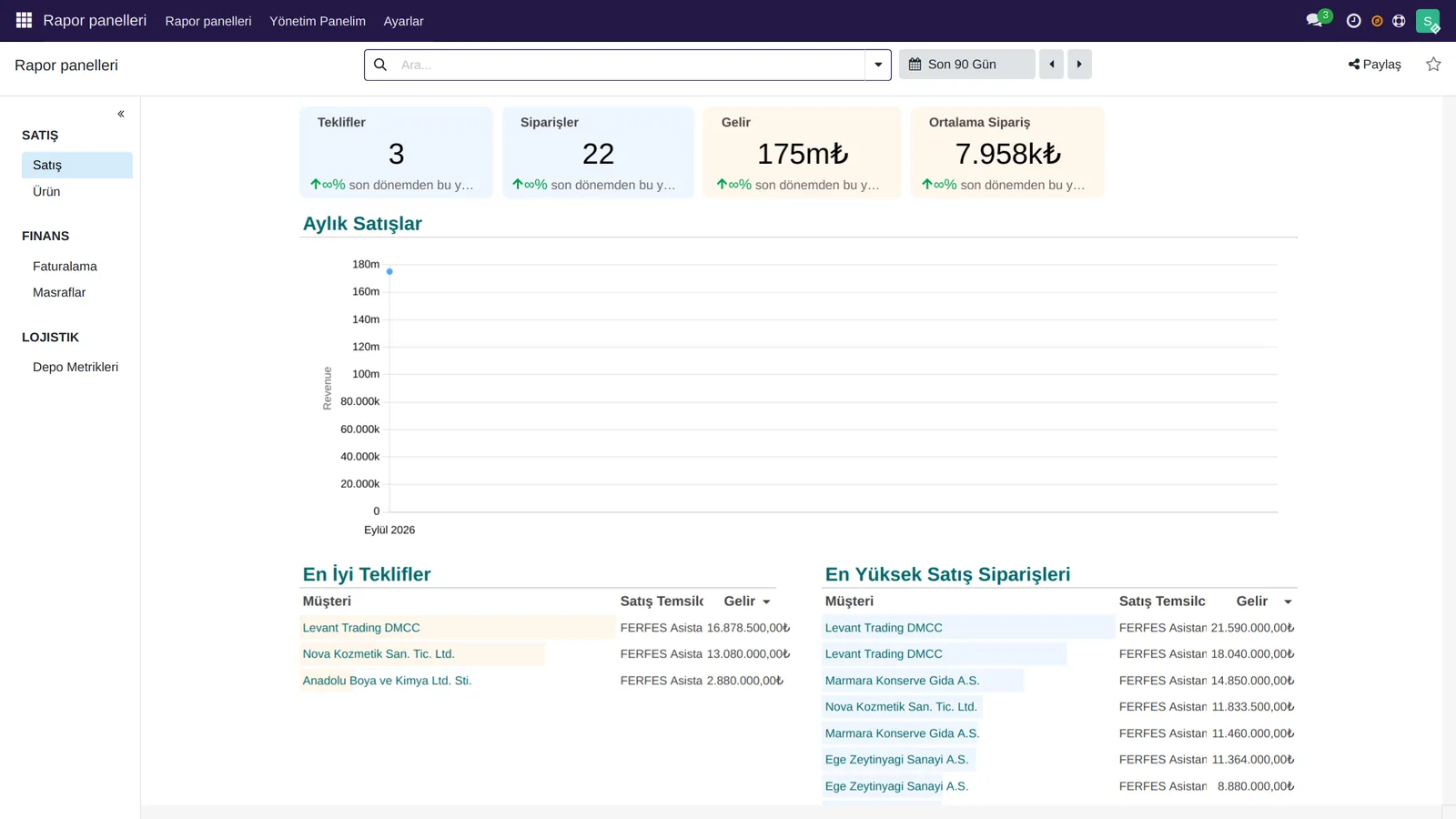Open Levant Trading DMCC 21.590.000,00₺ order
The image size is (1456, 819).
click(884, 628)
